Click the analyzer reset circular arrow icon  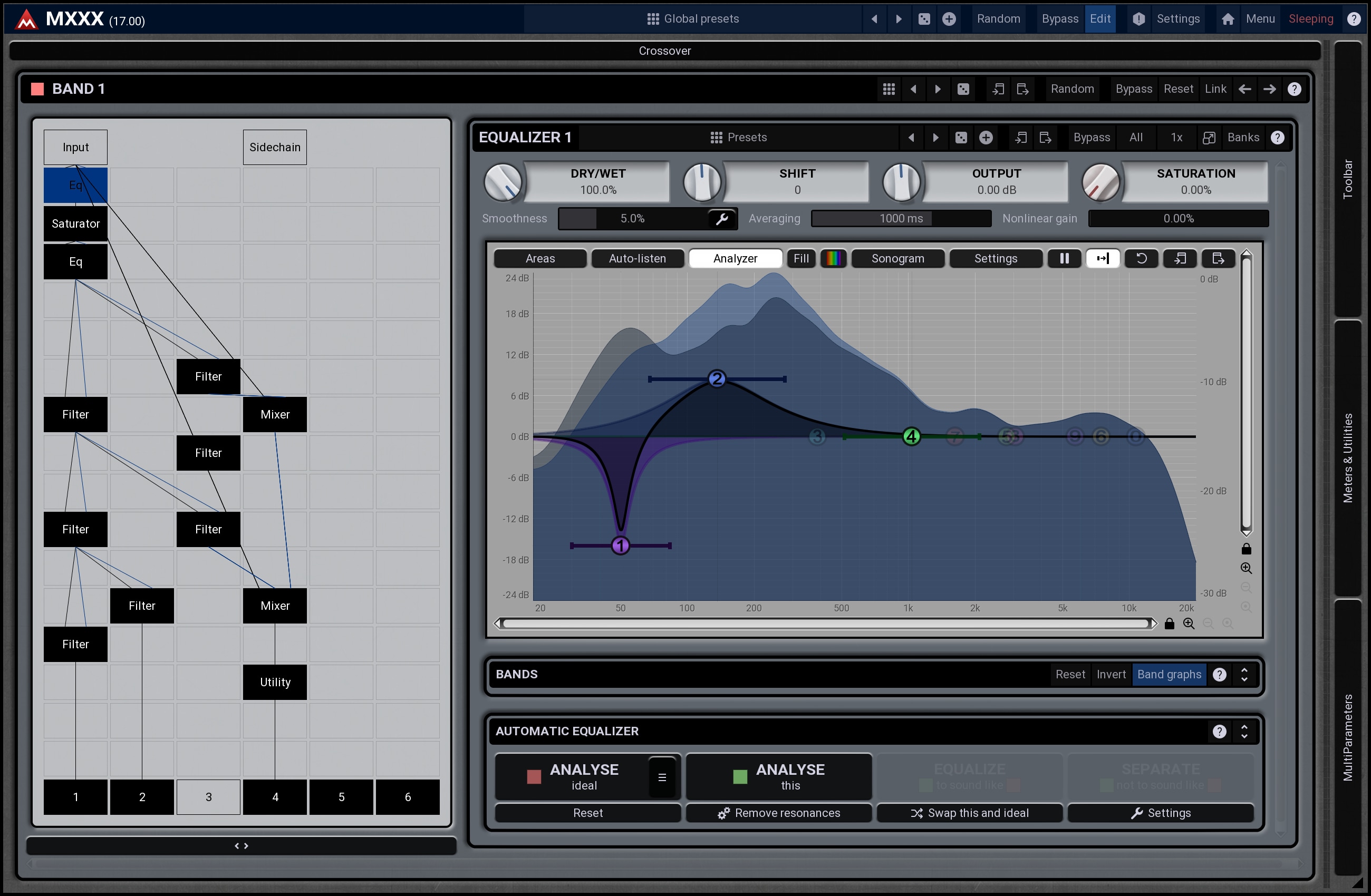1141,259
